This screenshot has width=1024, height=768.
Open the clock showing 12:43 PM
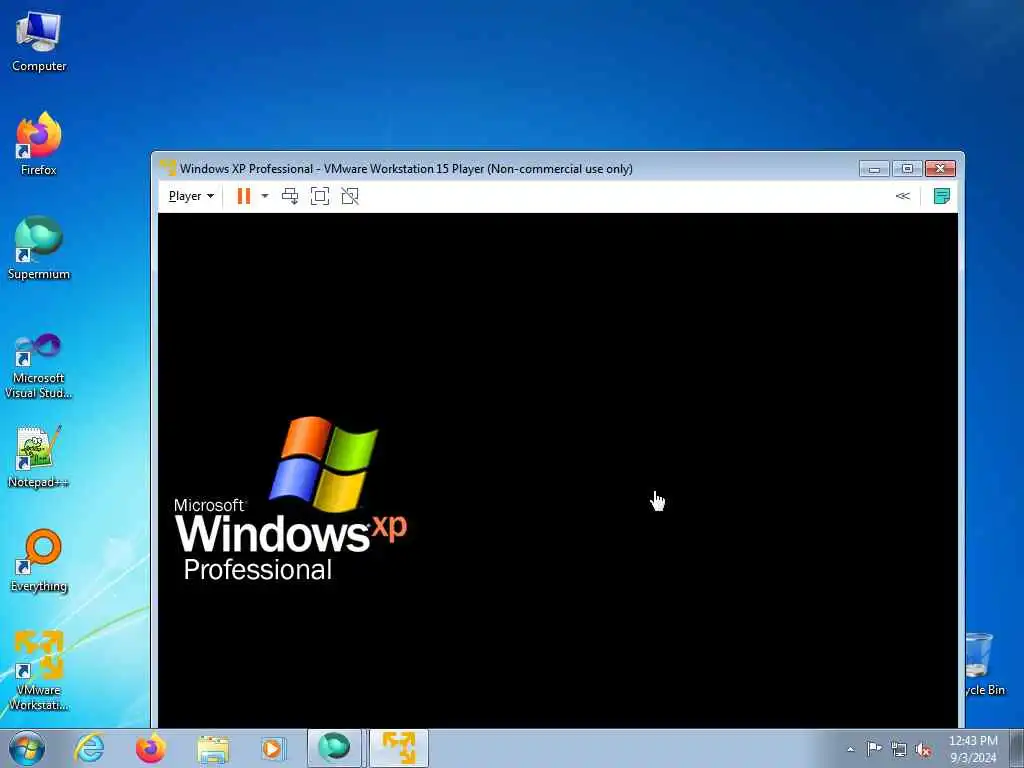(973, 749)
